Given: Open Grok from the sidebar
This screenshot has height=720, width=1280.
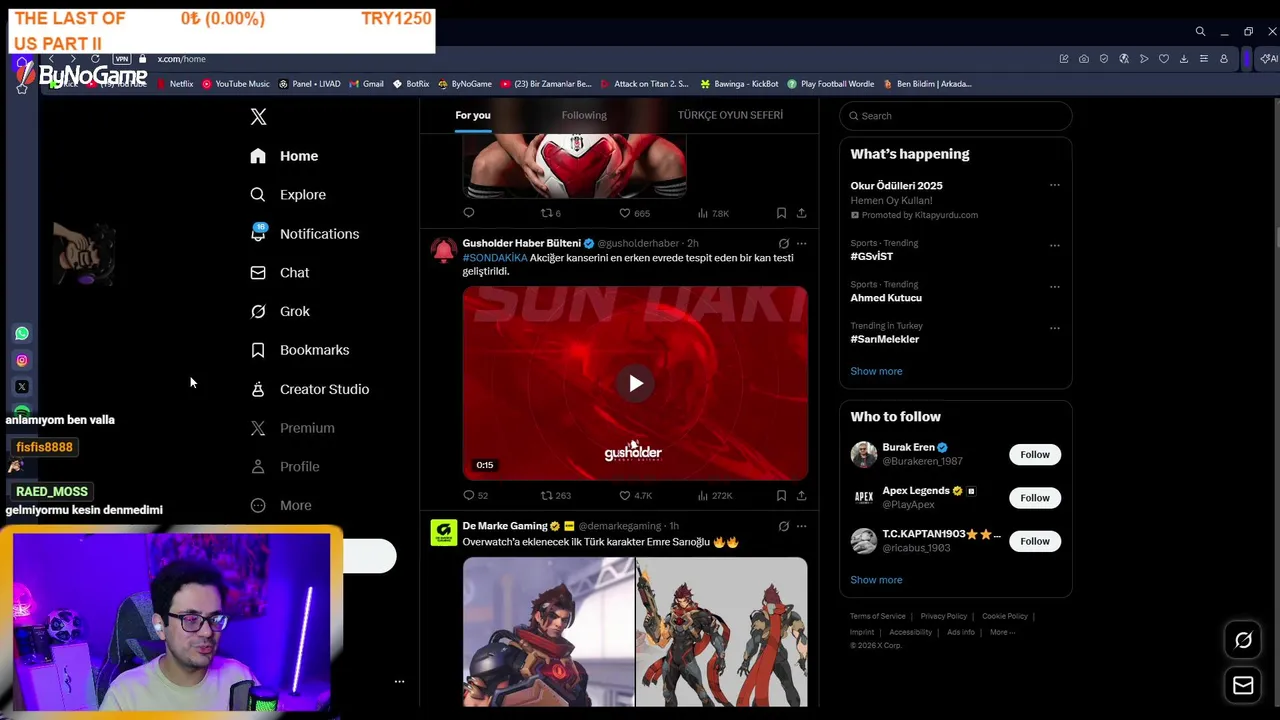Looking at the screenshot, I should pos(280,312).
